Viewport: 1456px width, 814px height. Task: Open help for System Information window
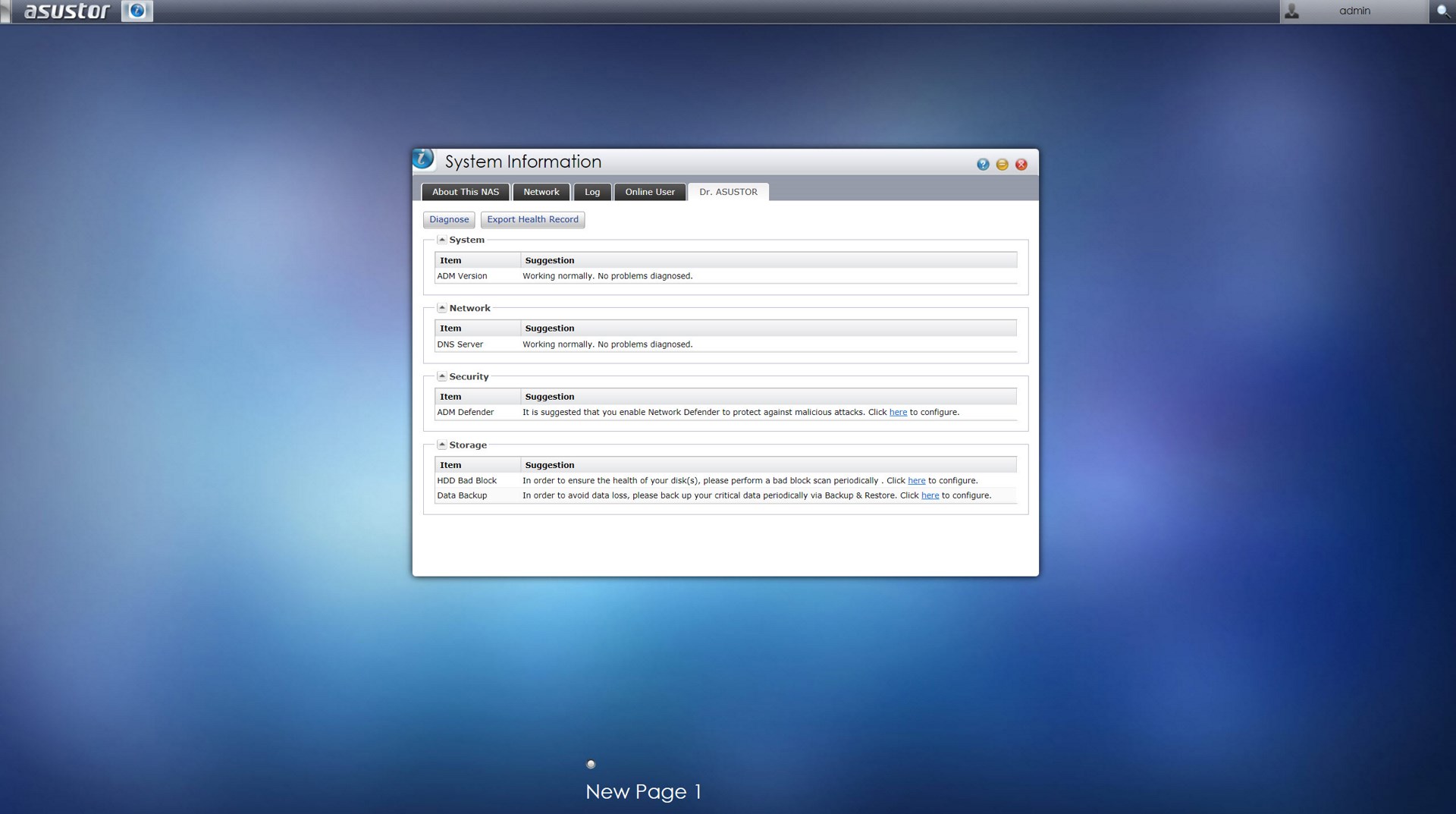[x=983, y=165]
